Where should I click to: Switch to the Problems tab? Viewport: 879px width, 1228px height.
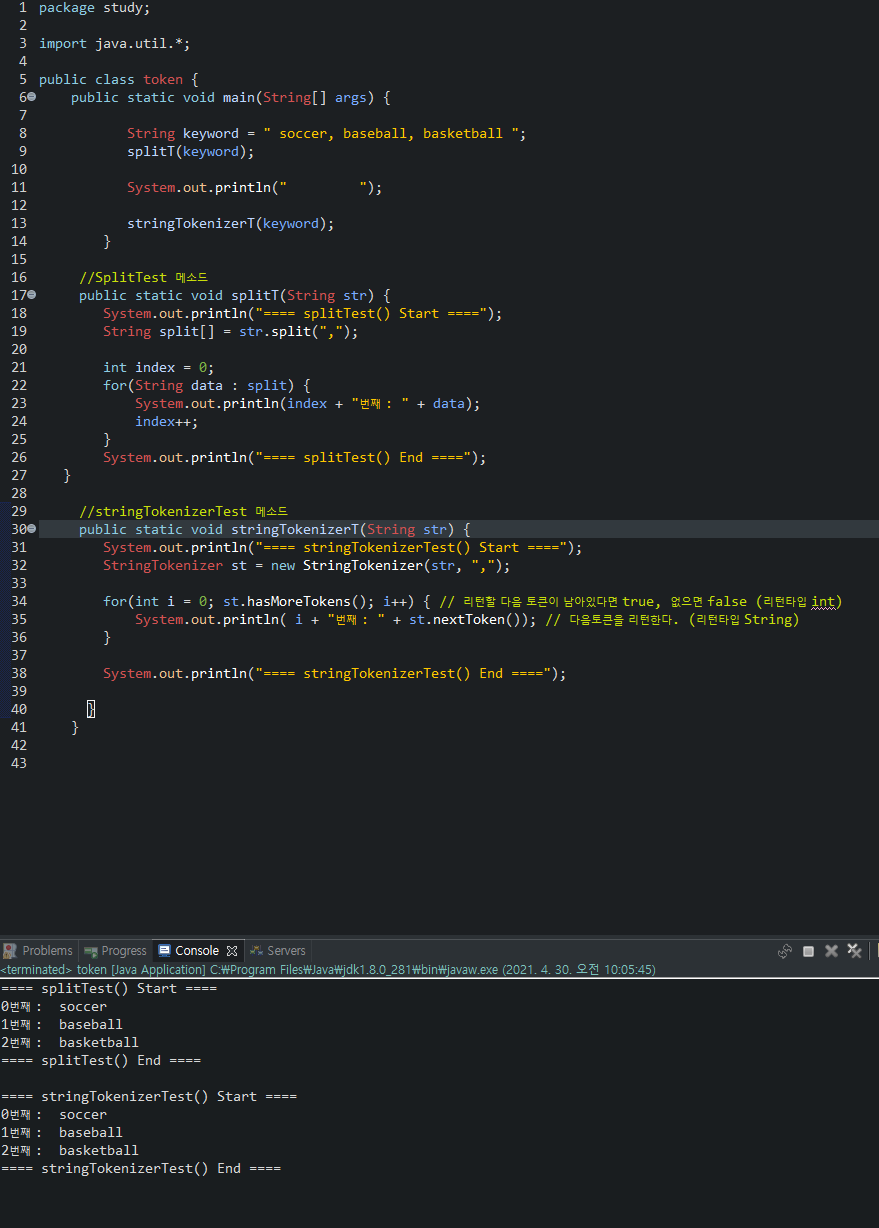click(38, 951)
